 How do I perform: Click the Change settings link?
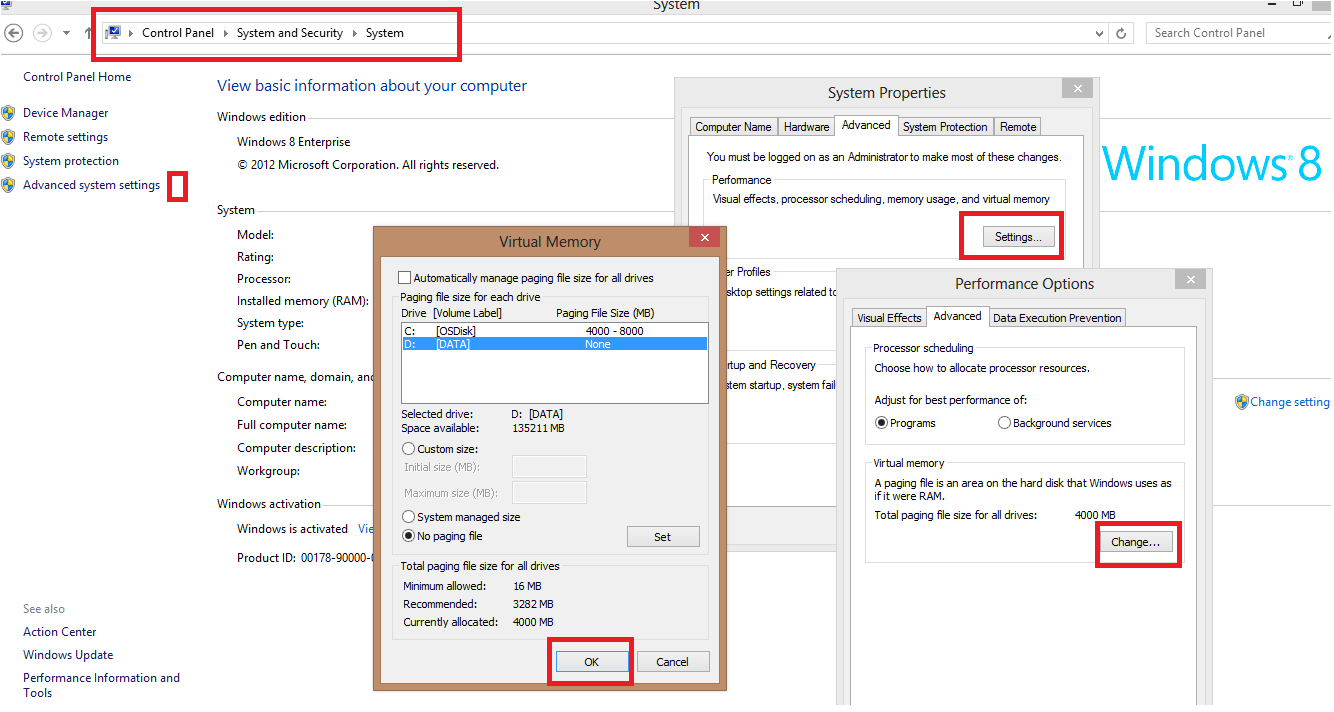click(x=1291, y=402)
